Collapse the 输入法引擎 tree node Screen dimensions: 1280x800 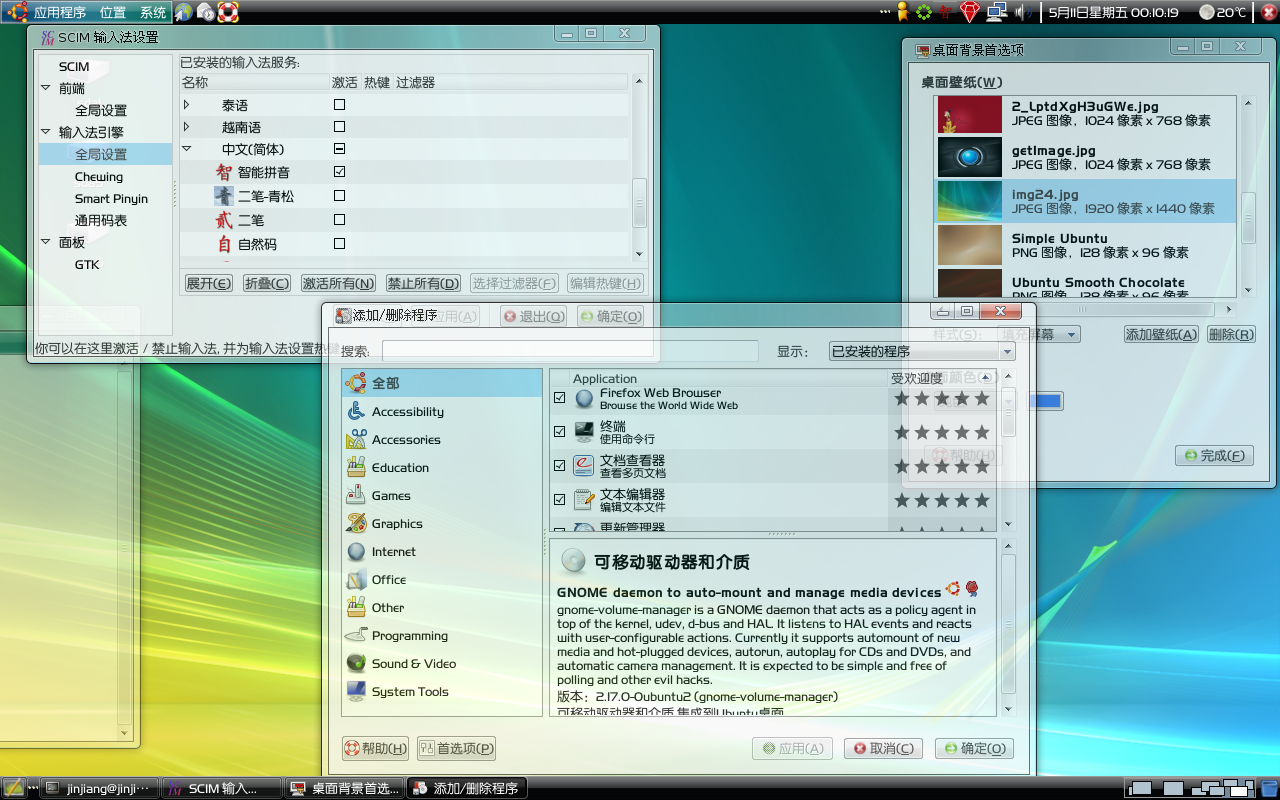coord(46,132)
